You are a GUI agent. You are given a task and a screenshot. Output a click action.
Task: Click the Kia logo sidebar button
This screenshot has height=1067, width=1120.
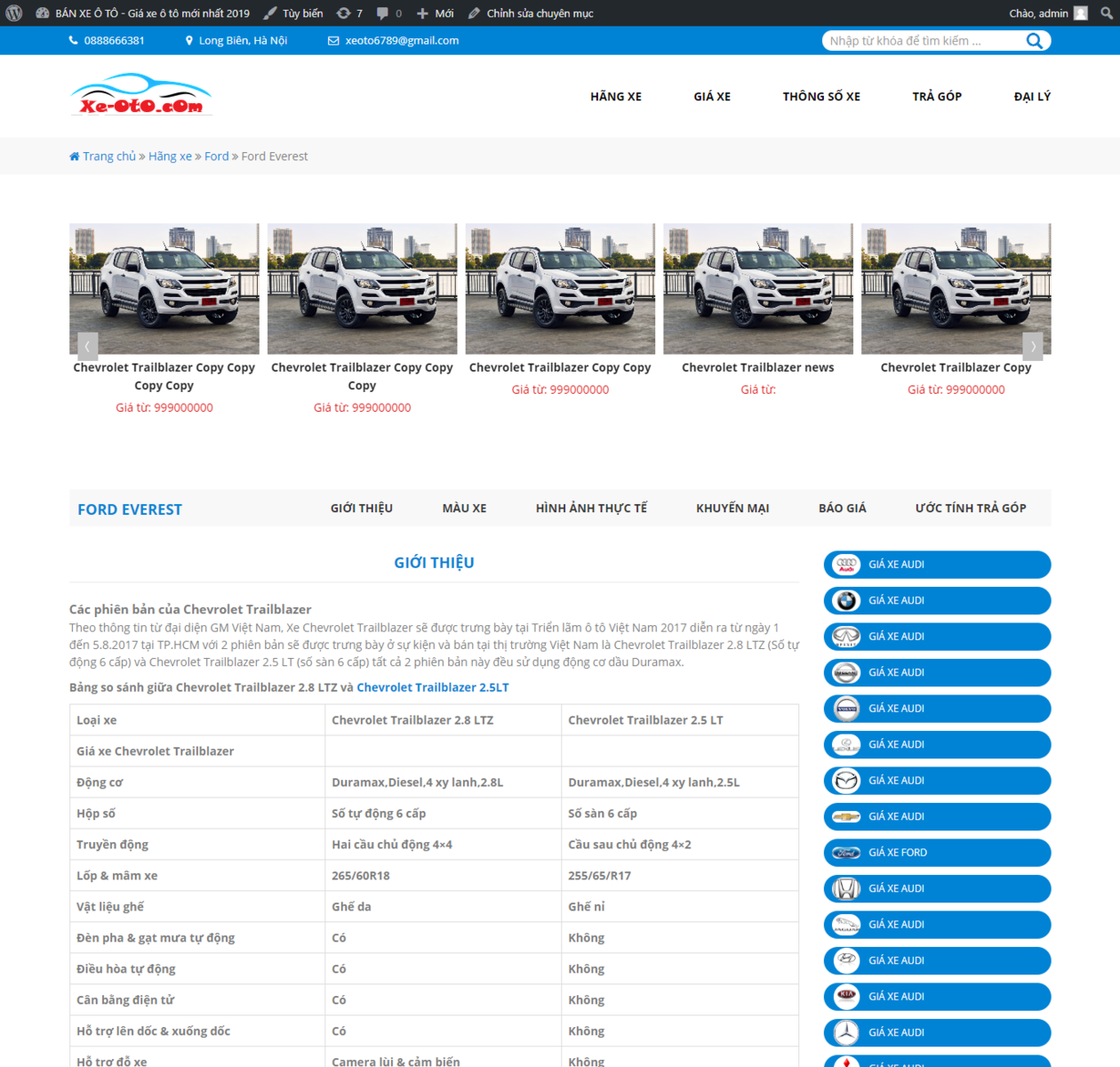pos(937,997)
